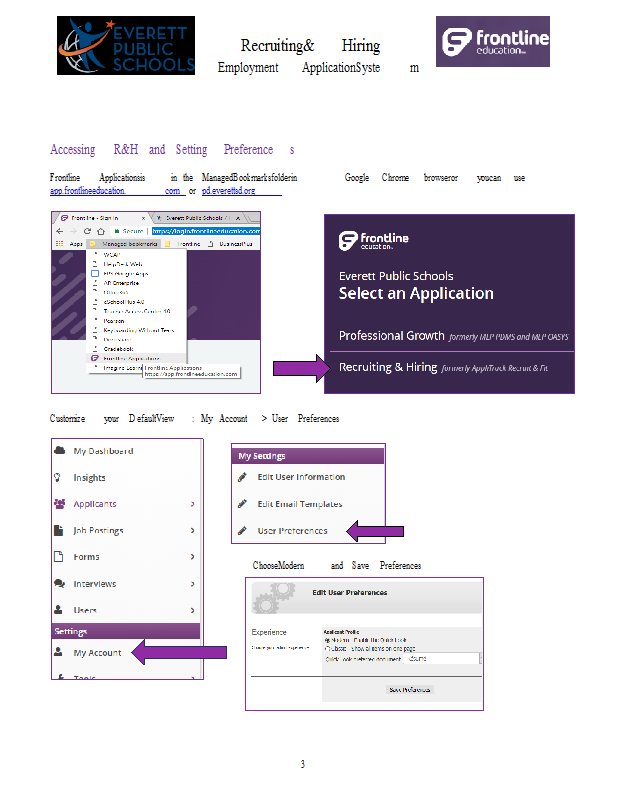The height and width of the screenshot is (800, 618).
Task: Click the My Account person icon
Action: pos(59,652)
